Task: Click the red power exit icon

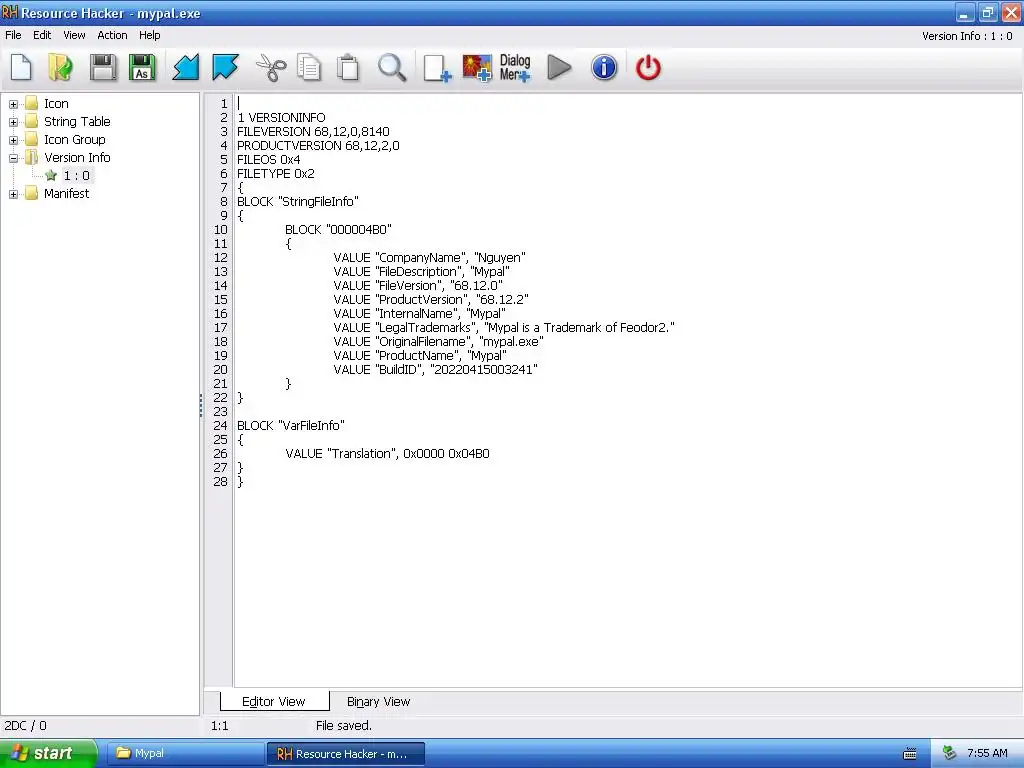Action: pyautogui.click(x=648, y=67)
